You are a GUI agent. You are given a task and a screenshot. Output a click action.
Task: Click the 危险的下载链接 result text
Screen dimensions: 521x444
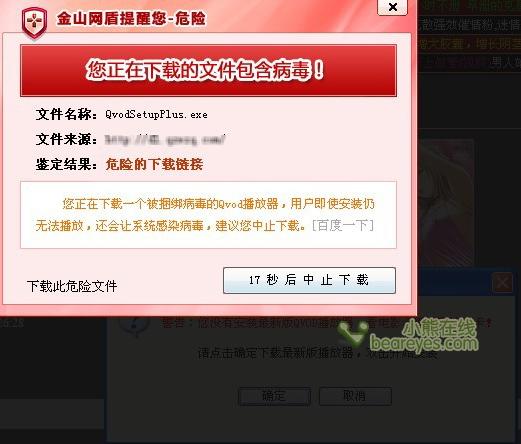pyautogui.click(x=154, y=164)
